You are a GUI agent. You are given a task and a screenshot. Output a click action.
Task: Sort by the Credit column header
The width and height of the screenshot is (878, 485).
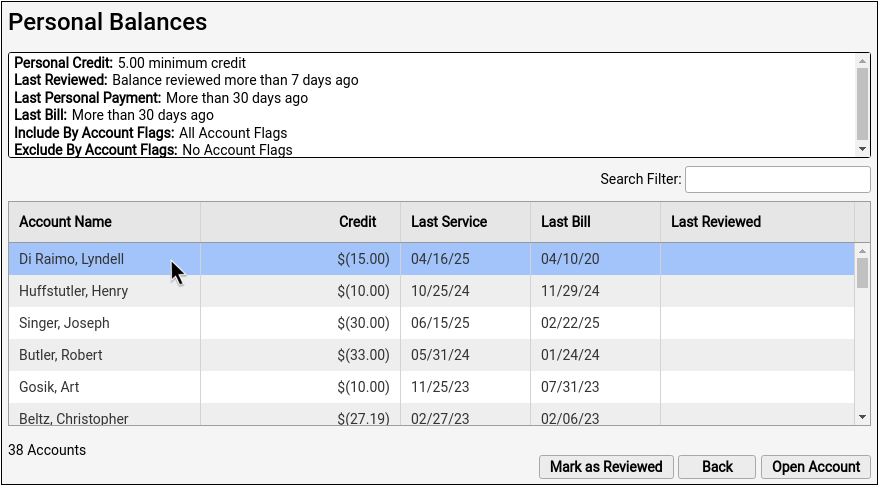[301, 222]
